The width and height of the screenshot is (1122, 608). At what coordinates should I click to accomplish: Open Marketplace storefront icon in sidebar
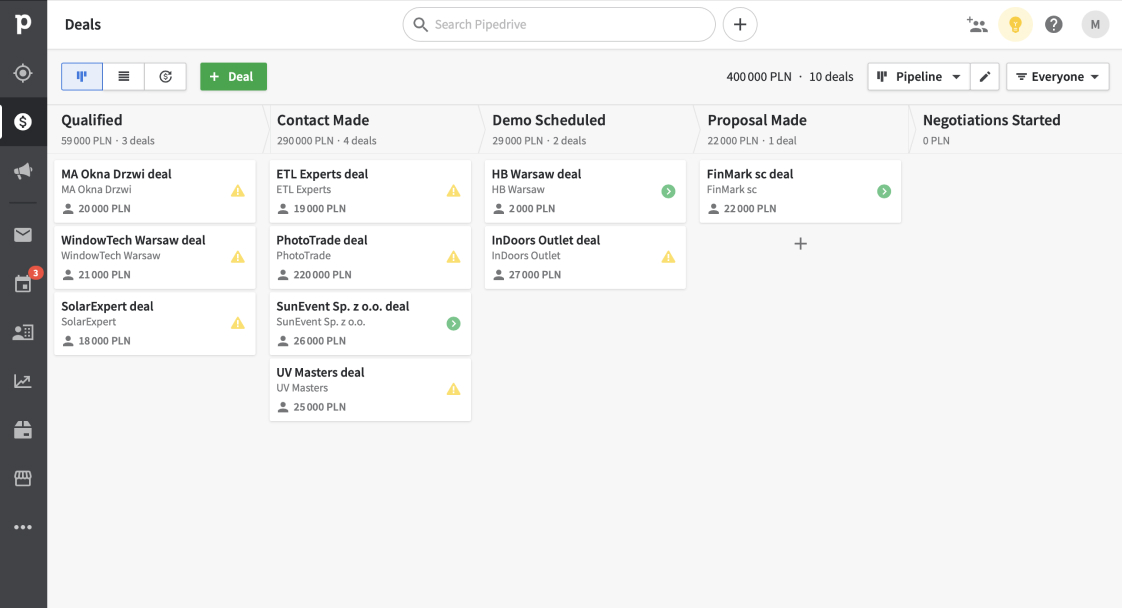[x=23, y=479]
